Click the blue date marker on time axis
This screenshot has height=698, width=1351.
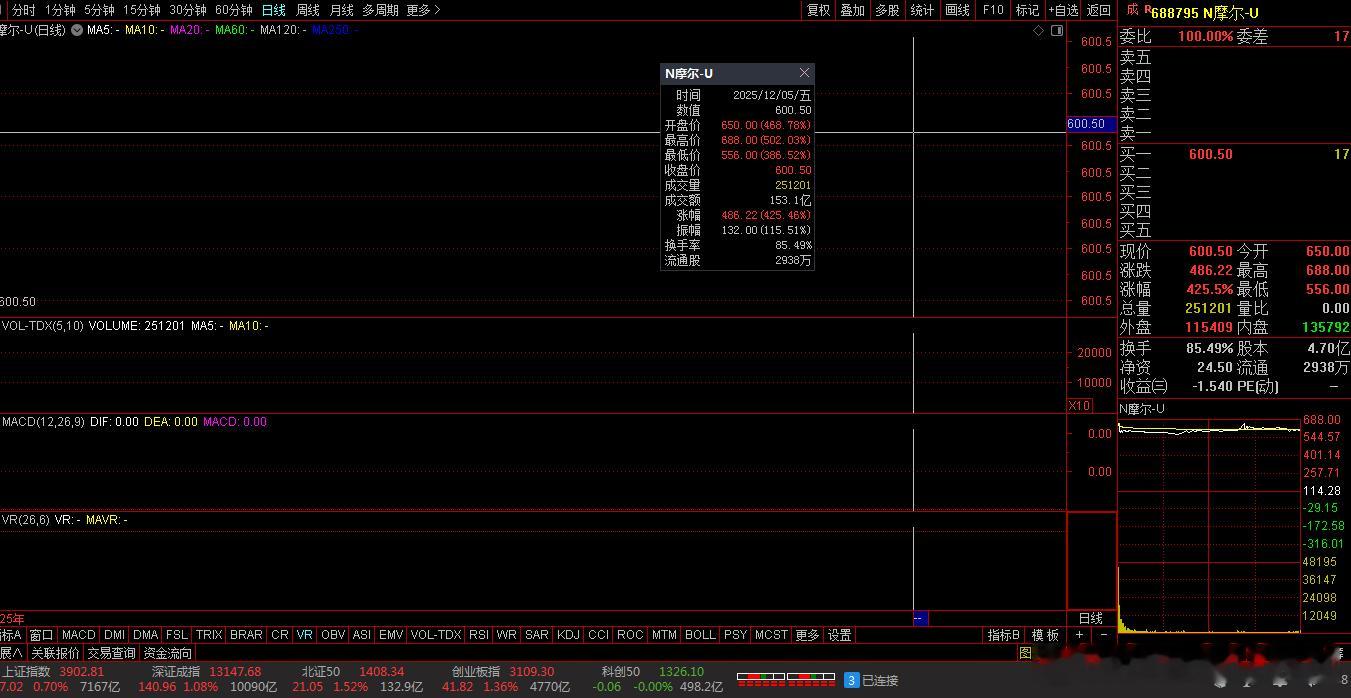(x=921, y=619)
